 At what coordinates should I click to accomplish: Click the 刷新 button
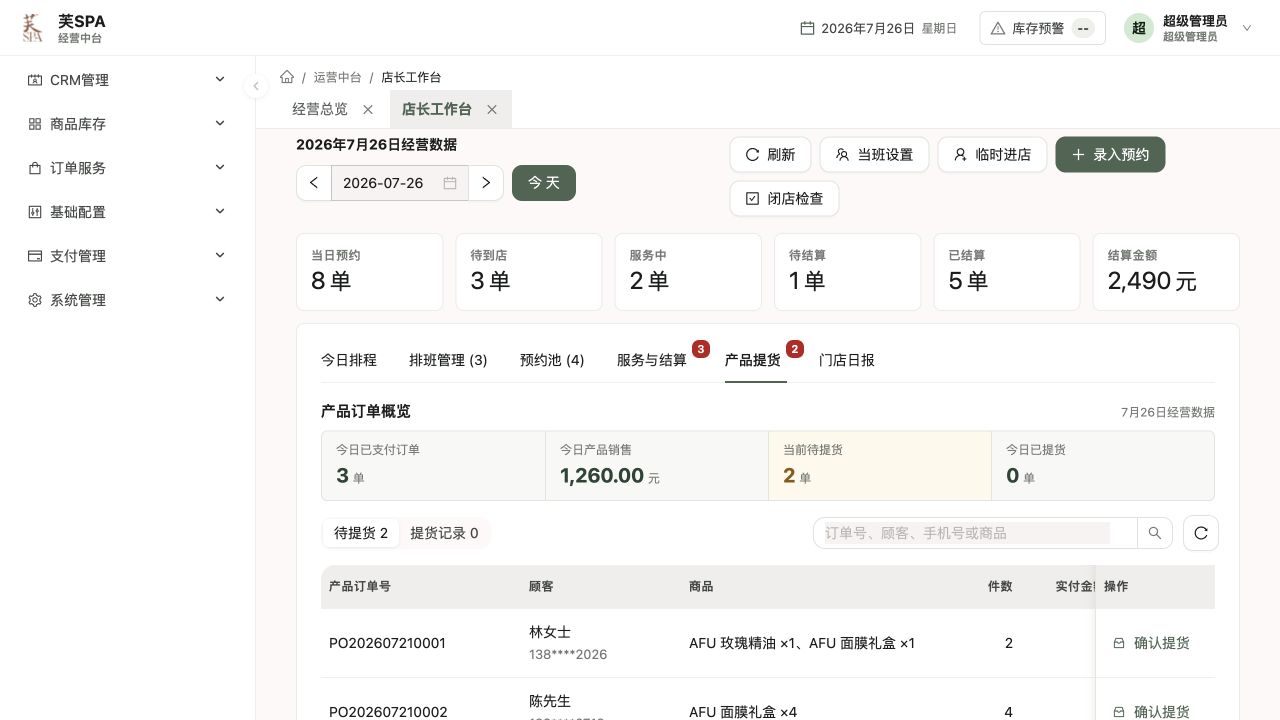point(770,155)
